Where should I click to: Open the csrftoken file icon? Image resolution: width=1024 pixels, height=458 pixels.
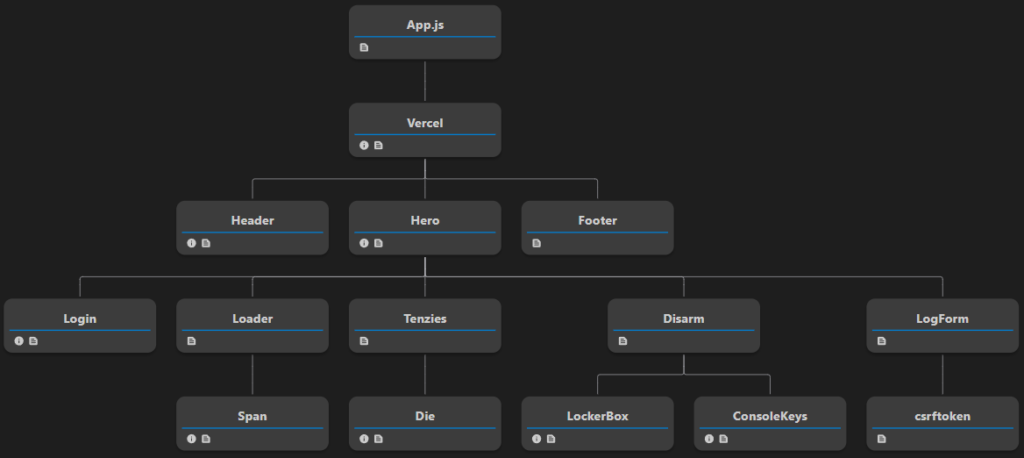click(882, 439)
